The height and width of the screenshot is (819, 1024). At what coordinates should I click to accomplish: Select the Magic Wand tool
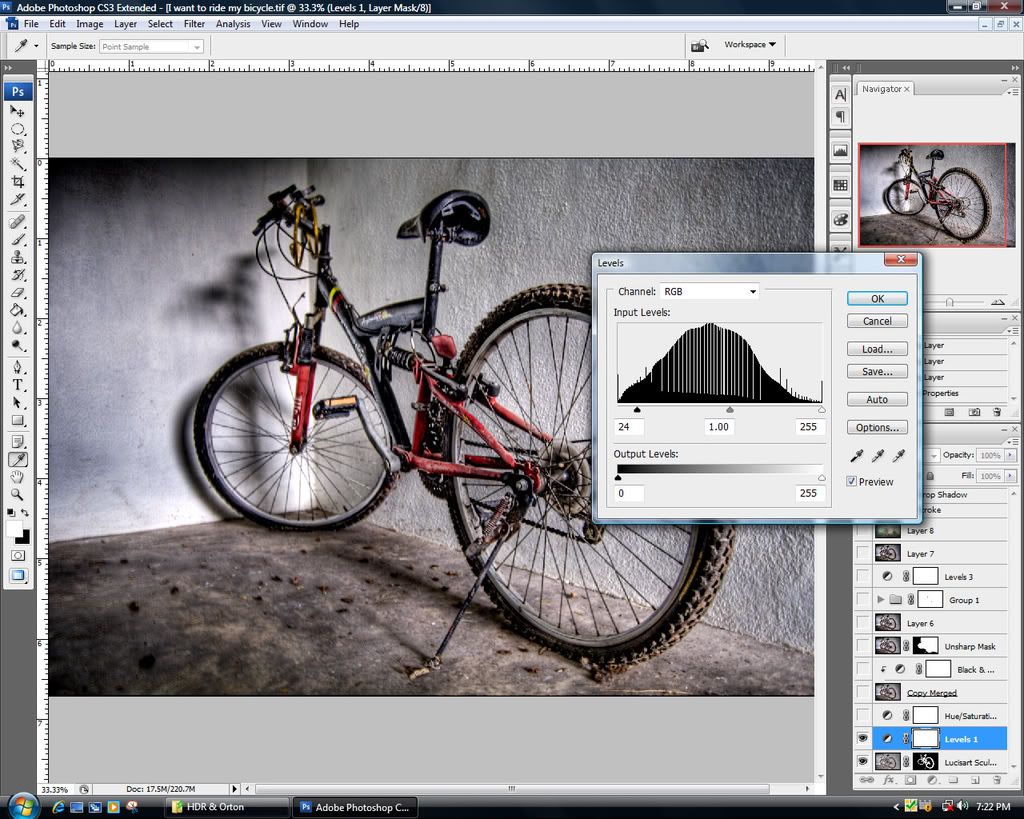(18, 163)
